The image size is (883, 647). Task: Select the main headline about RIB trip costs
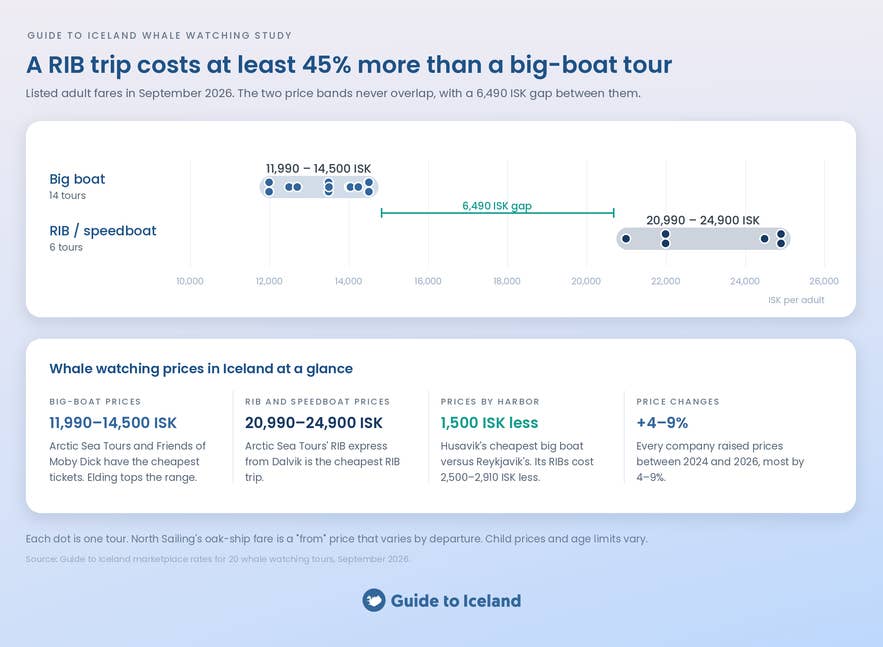point(349,65)
